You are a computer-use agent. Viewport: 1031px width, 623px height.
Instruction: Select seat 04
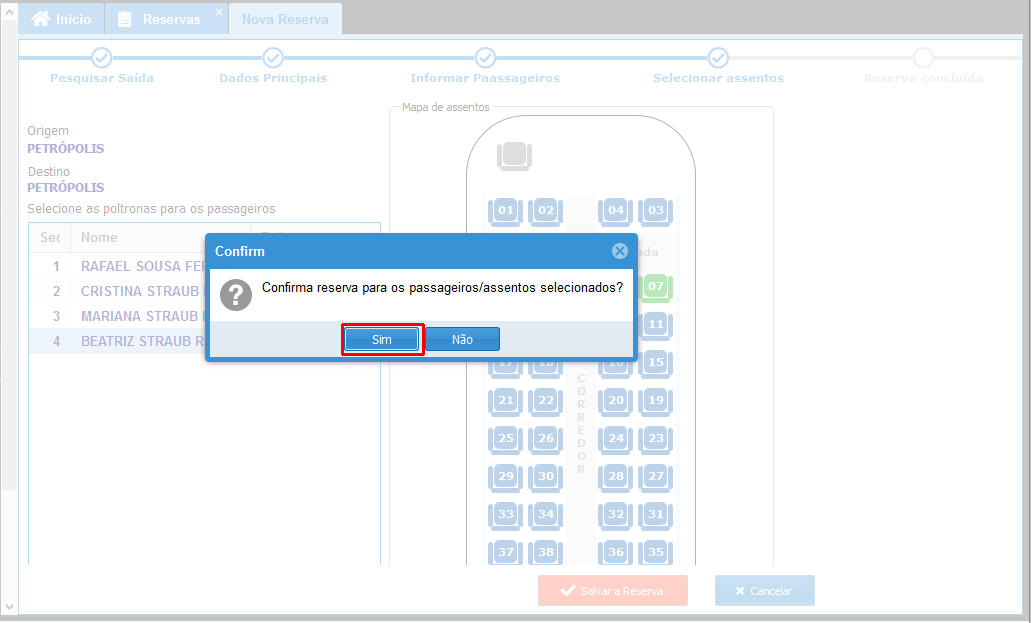(x=615, y=211)
